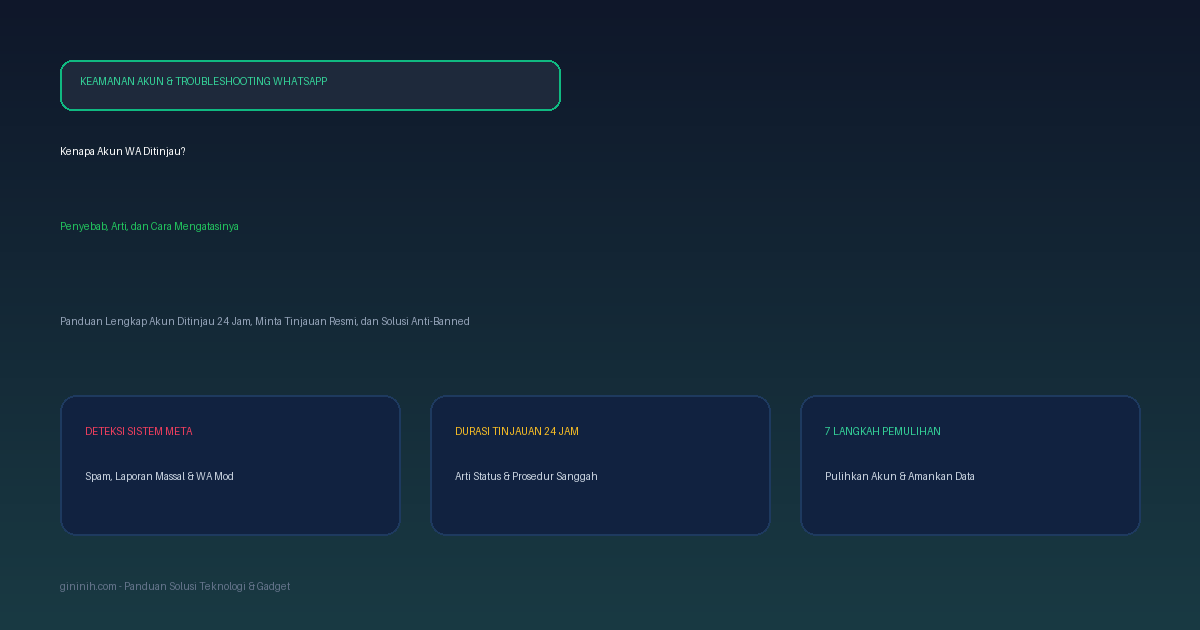Click the green 'Penyebab, Arti, dan Cara Mengatasinya' subtitle
This screenshot has height=630, width=1200.
(x=149, y=227)
